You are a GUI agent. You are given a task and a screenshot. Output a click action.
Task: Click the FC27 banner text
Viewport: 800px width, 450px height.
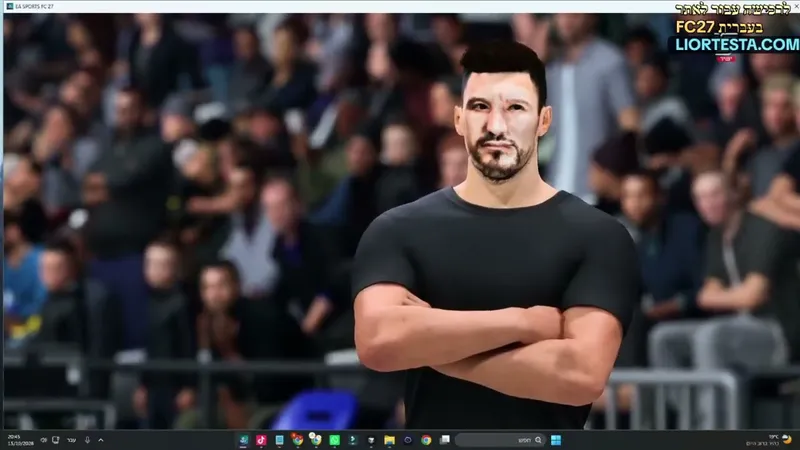695,27
